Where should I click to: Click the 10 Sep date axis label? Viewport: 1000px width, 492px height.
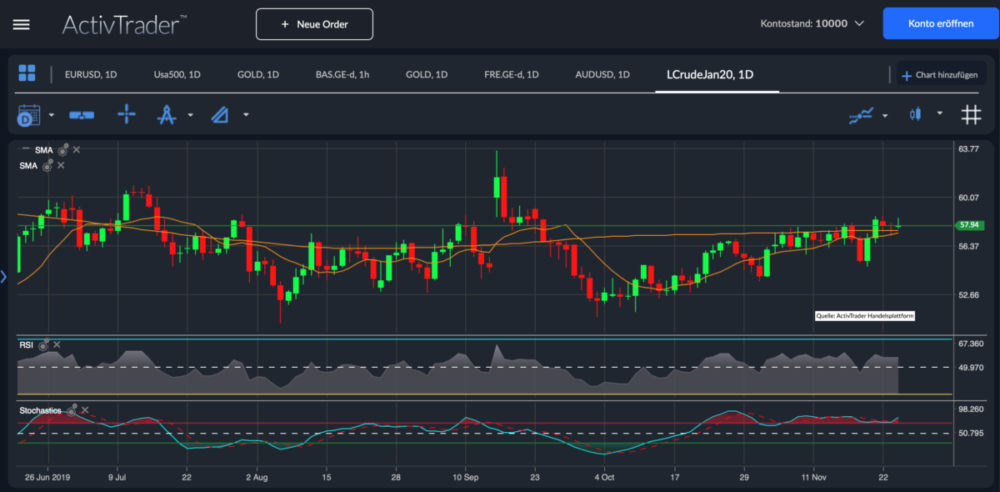pyautogui.click(x=466, y=477)
